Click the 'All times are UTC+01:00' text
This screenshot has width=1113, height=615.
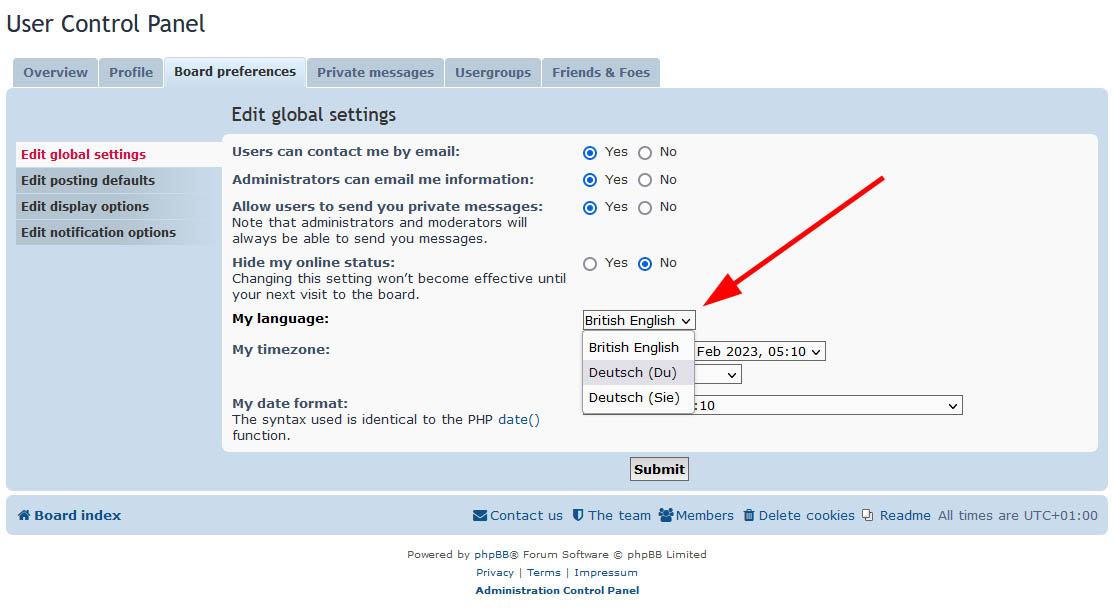pos(1018,516)
